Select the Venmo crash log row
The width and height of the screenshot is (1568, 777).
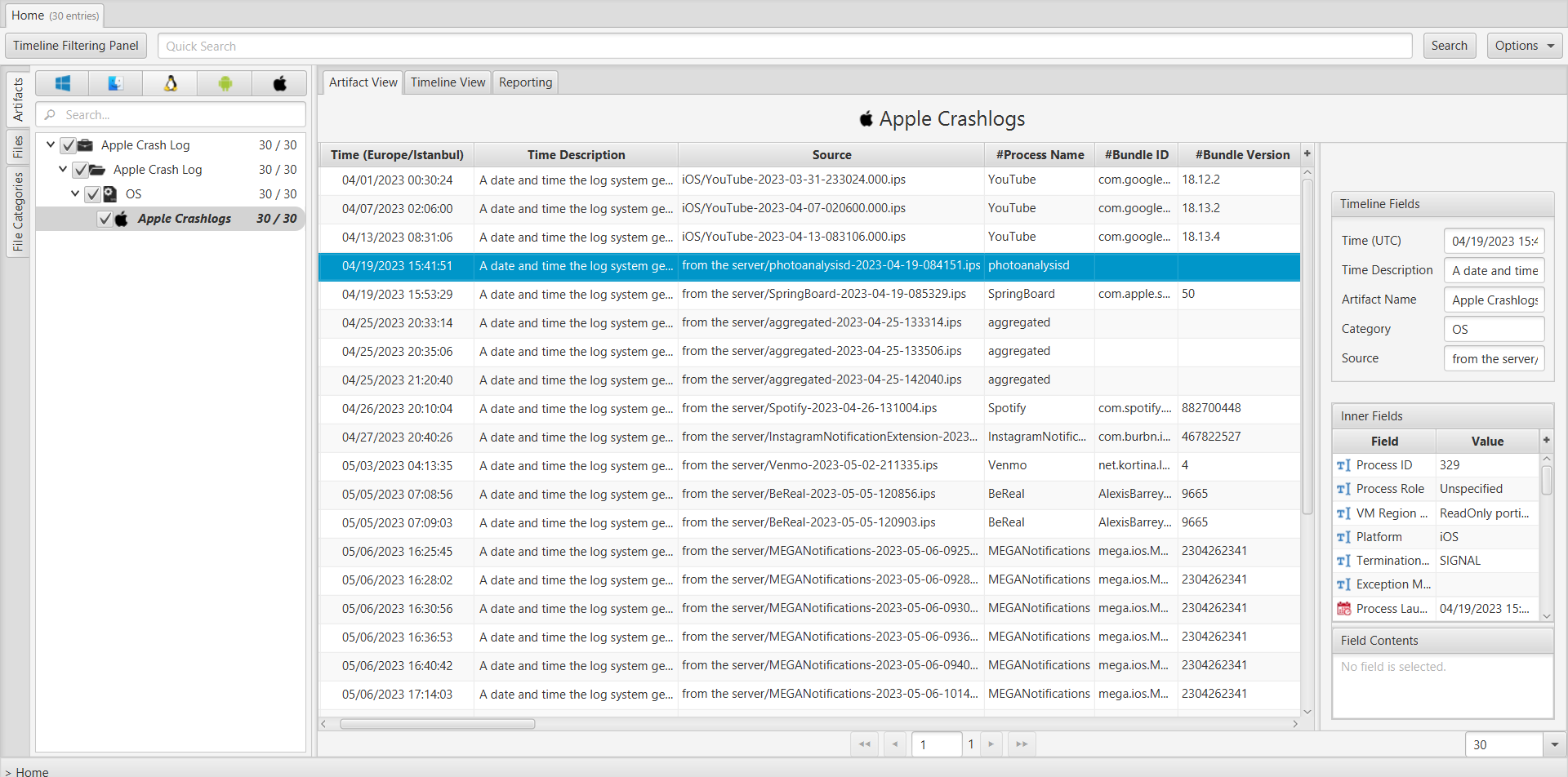coord(808,465)
